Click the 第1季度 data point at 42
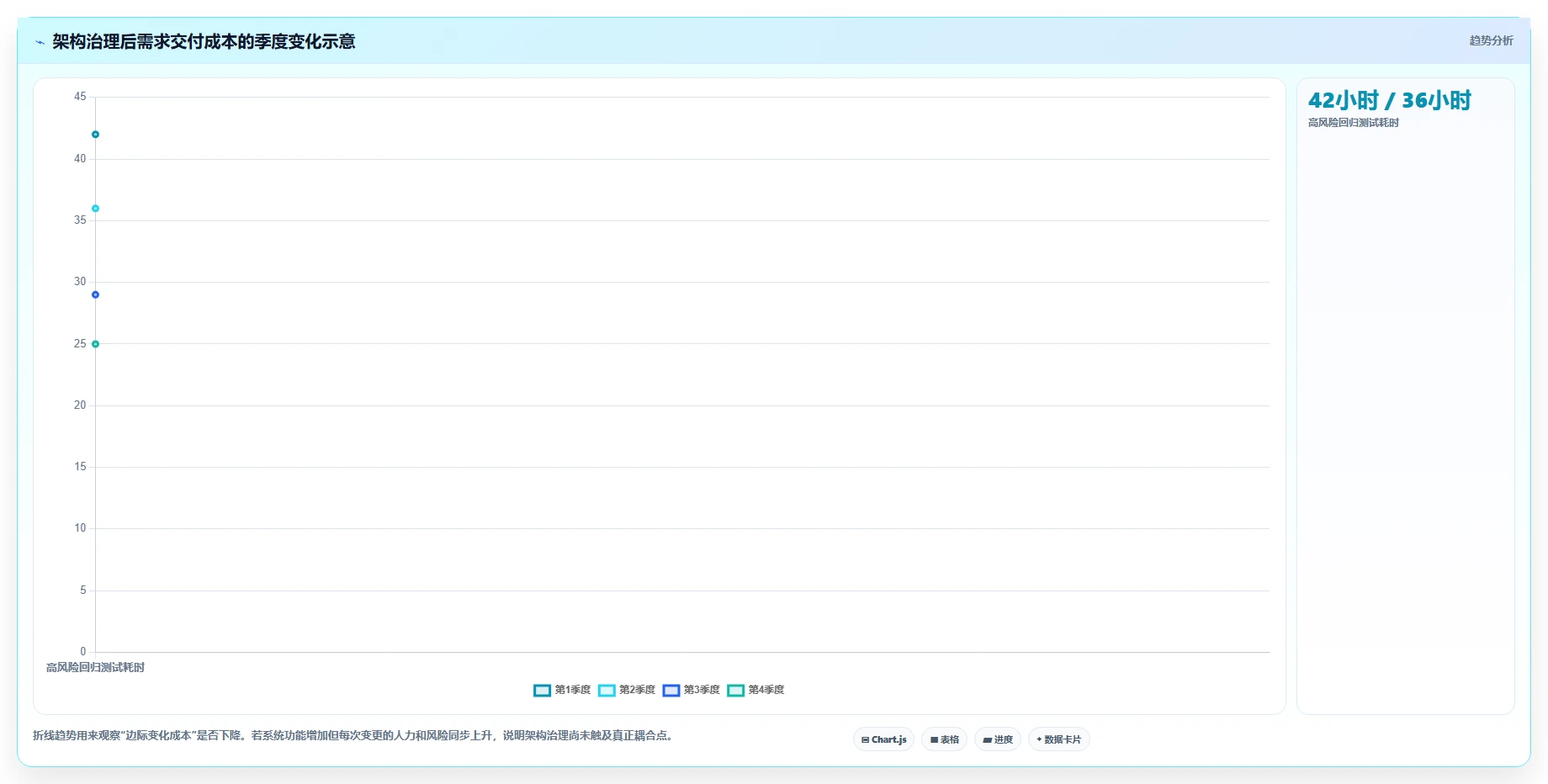1548x784 pixels. click(x=95, y=135)
